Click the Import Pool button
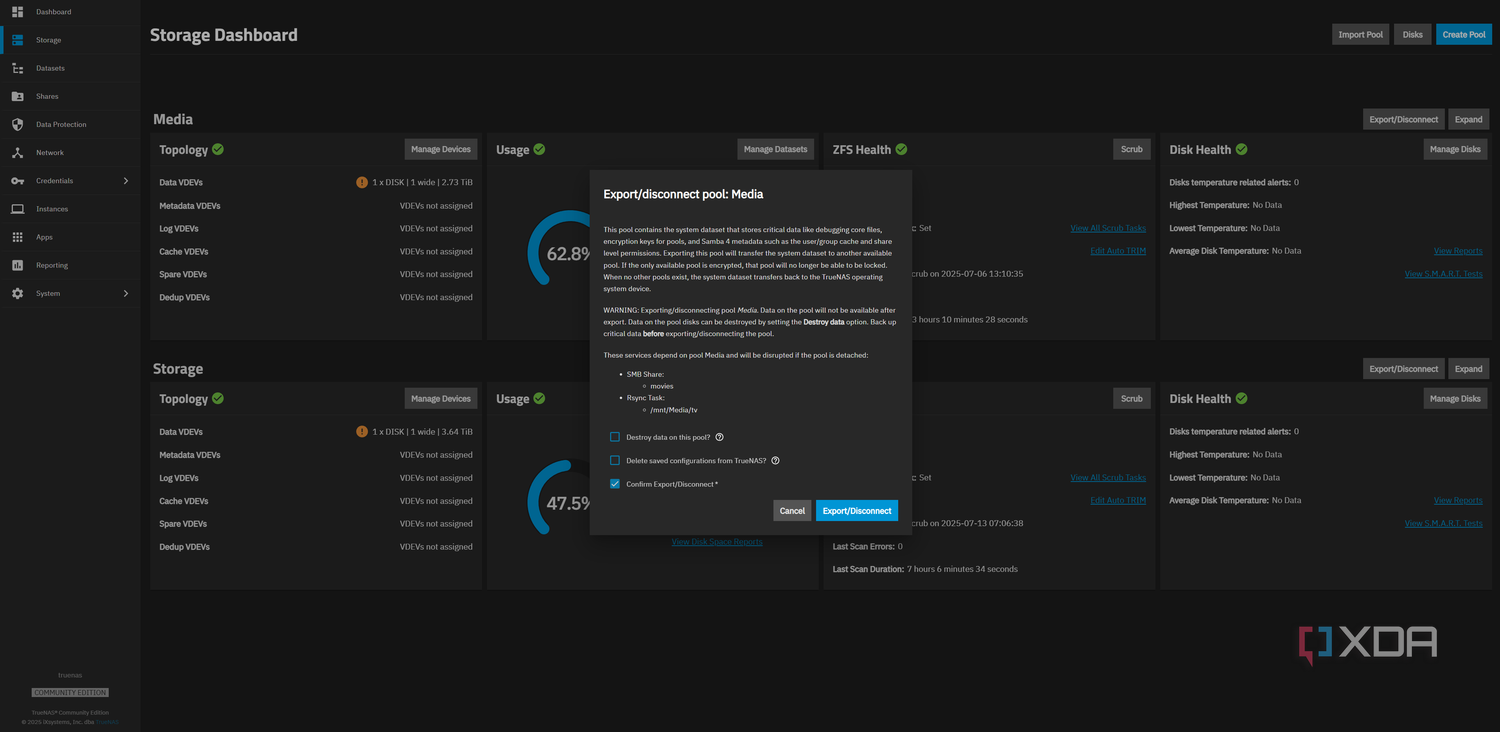This screenshot has height=732, width=1500. point(1360,34)
